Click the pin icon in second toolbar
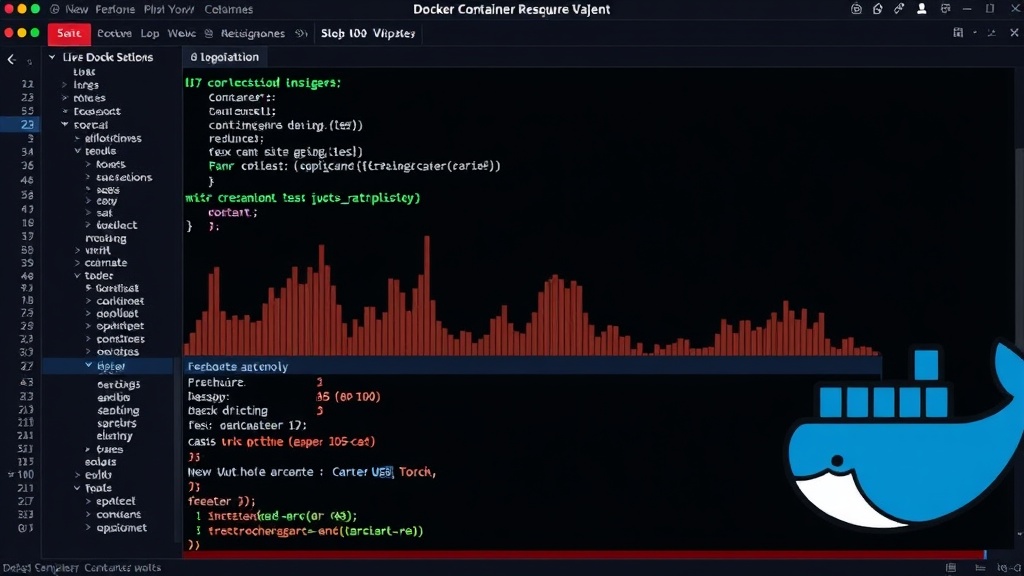This screenshot has width=1024, height=576. (991, 33)
